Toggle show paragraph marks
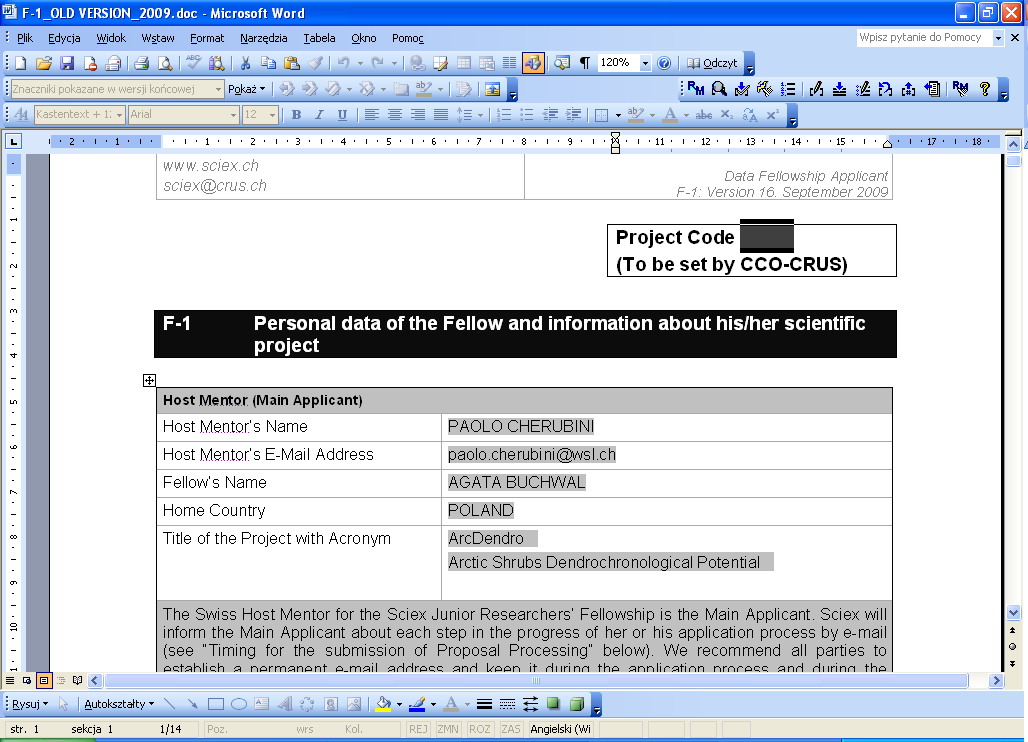The width and height of the screenshot is (1028, 742). (585, 63)
